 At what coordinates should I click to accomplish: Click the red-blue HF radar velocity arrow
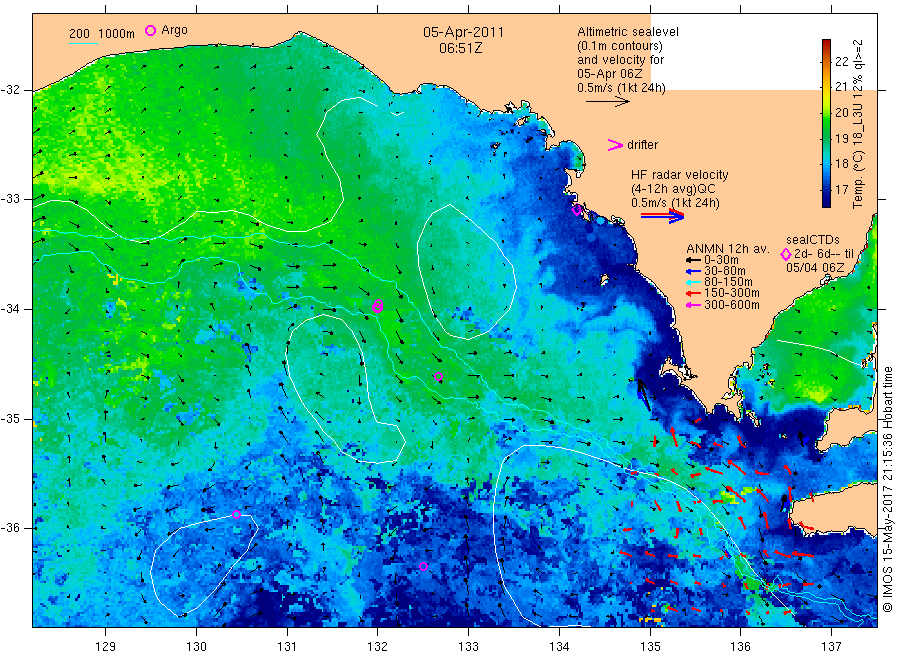(x=662, y=216)
